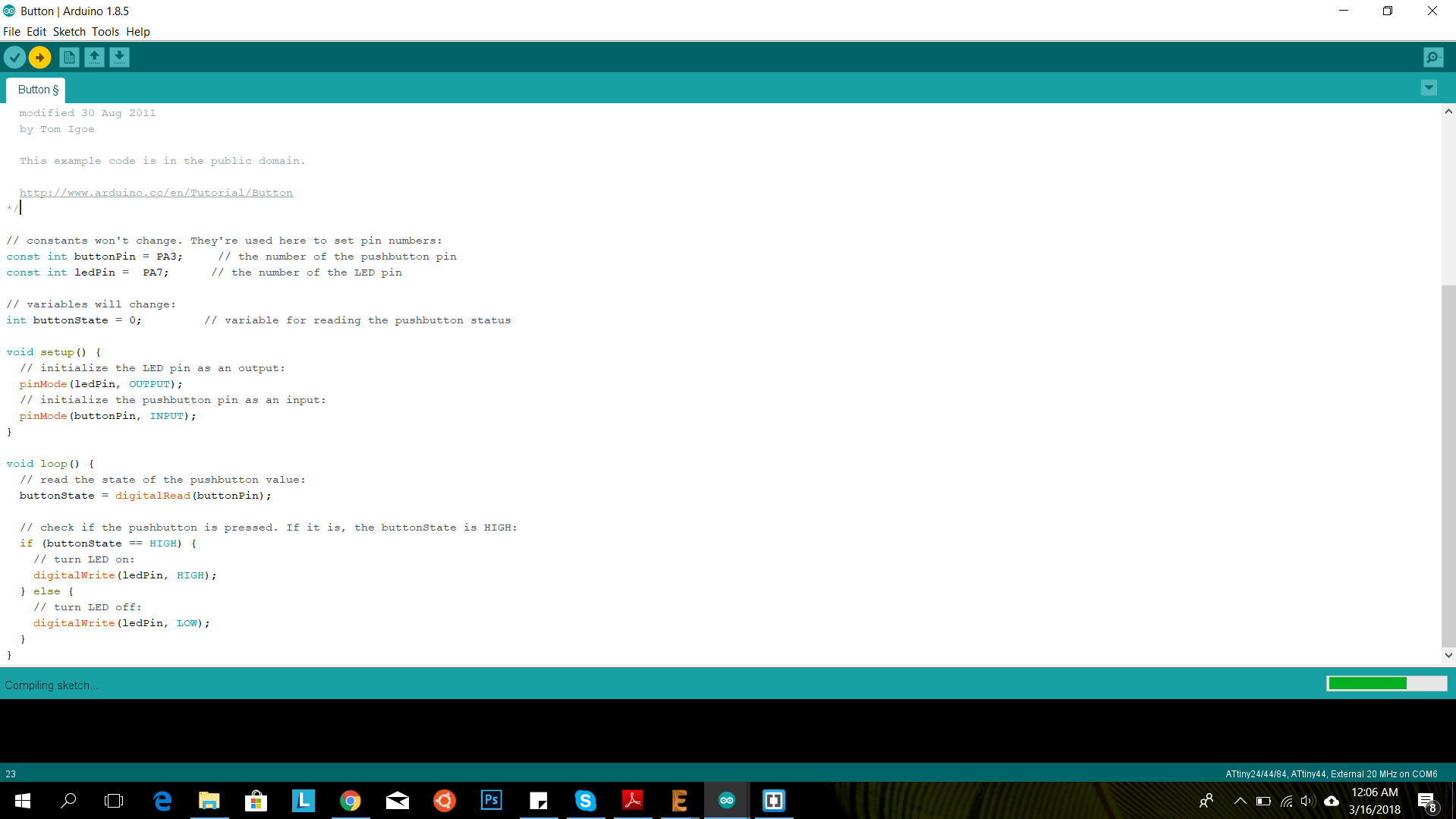1456x819 pixels.
Task: Open Adobe Acrobat from the taskbar
Action: [x=633, y=801]
